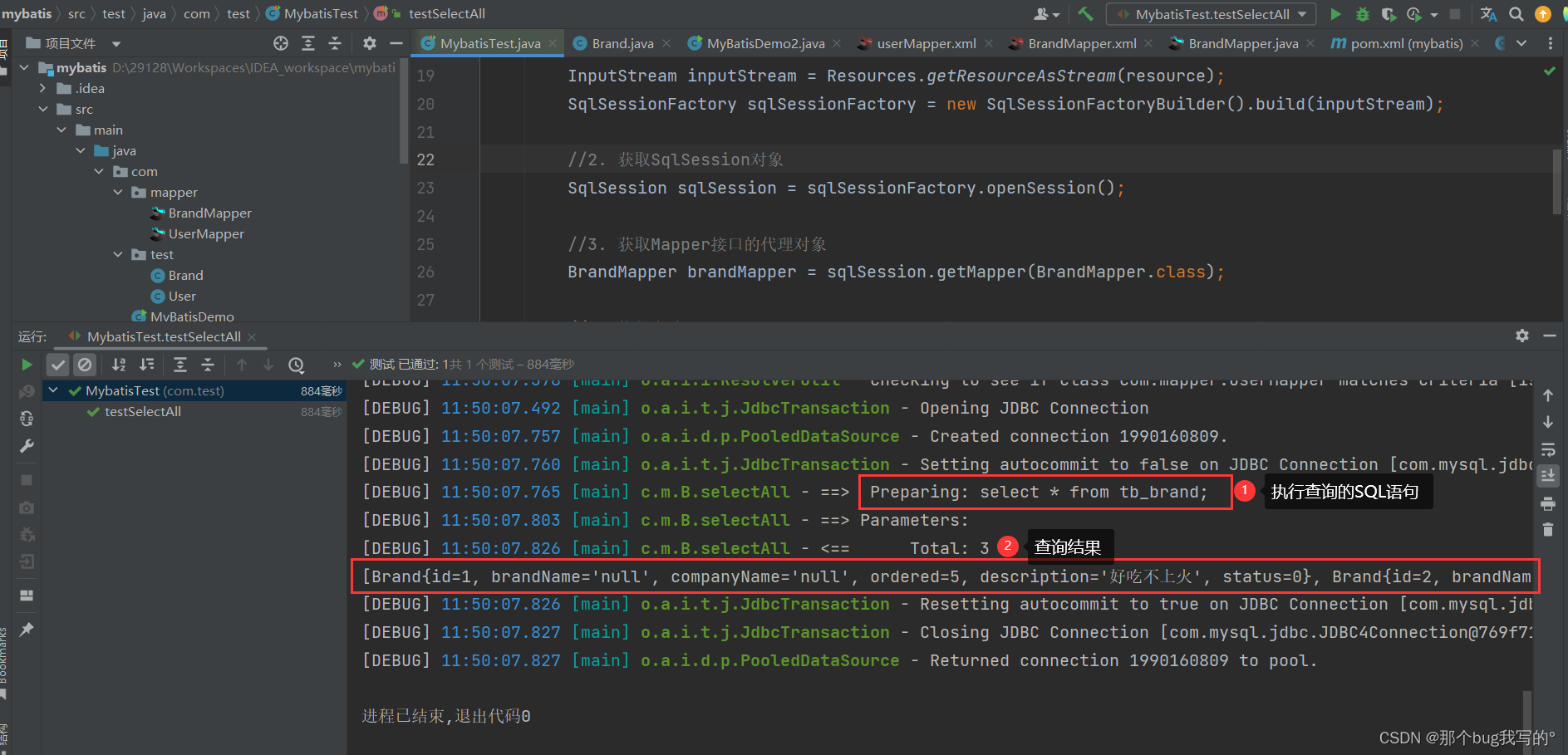Locate opened file with the target icon
The image size is (1568, 755).
coord(281,43)
